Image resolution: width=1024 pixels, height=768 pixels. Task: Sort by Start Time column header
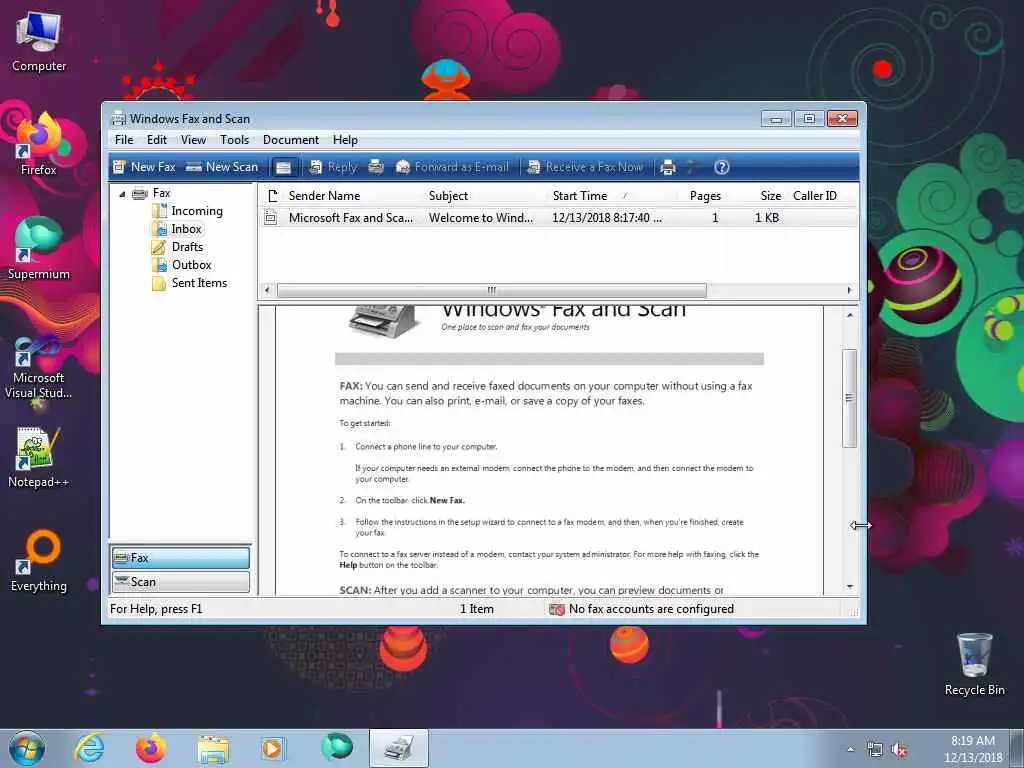(x=611, y=196)
